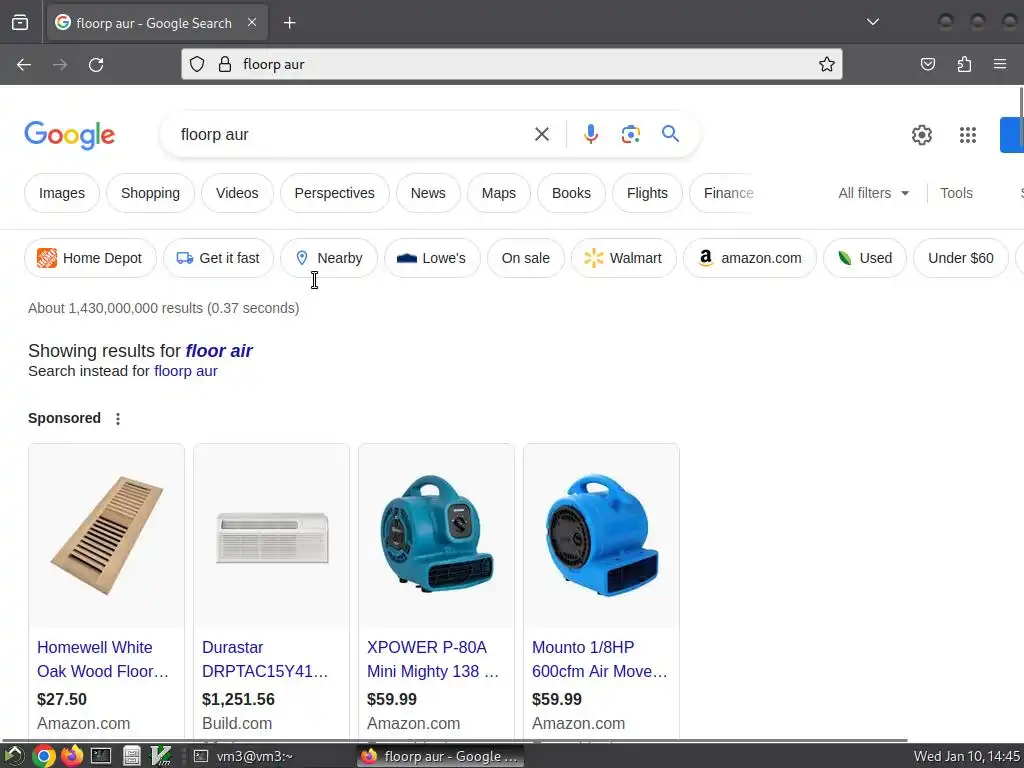1024x768 pixels.
Task: Click the Durastar air conditioner image
Action: (x=272, y=537)
